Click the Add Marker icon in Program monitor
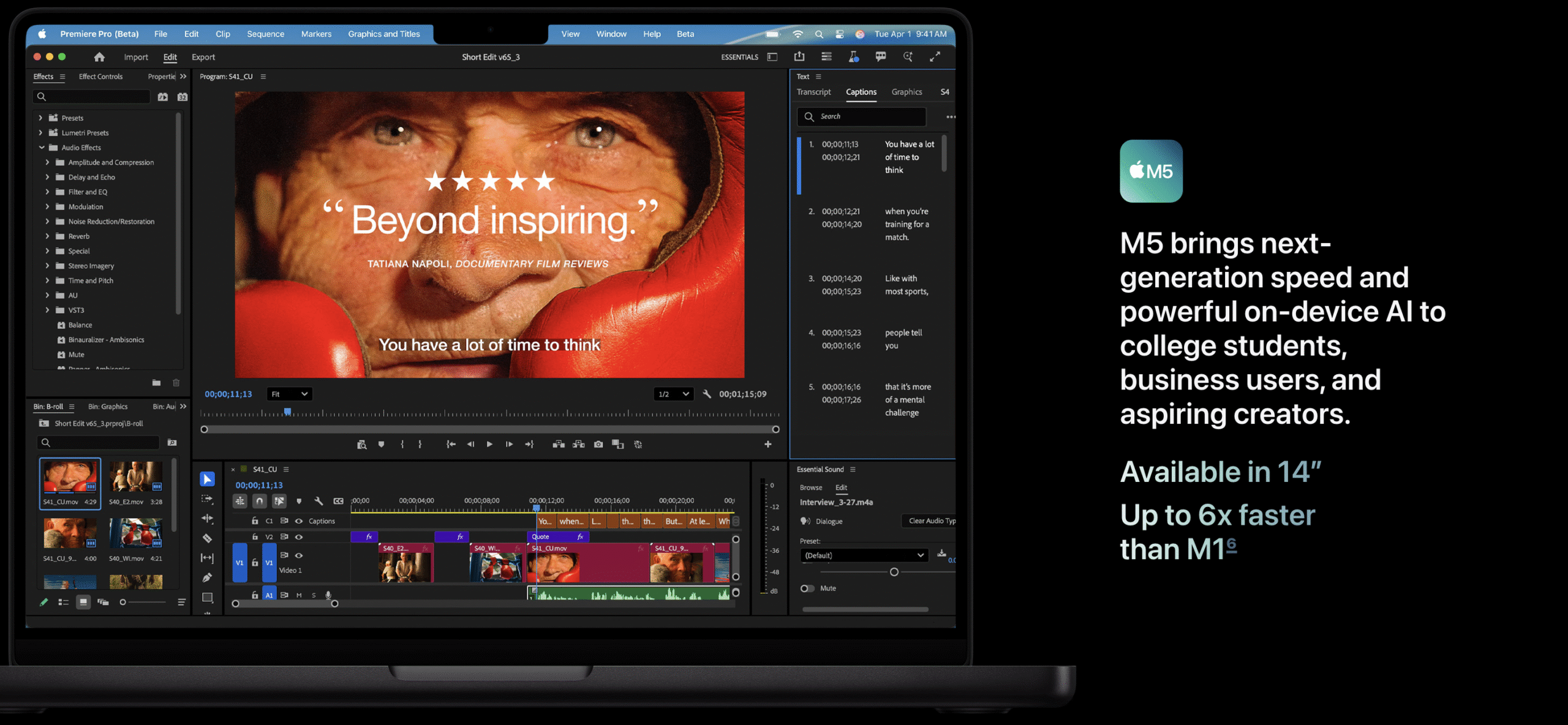The image size is (1568, 725). (381, 445)
